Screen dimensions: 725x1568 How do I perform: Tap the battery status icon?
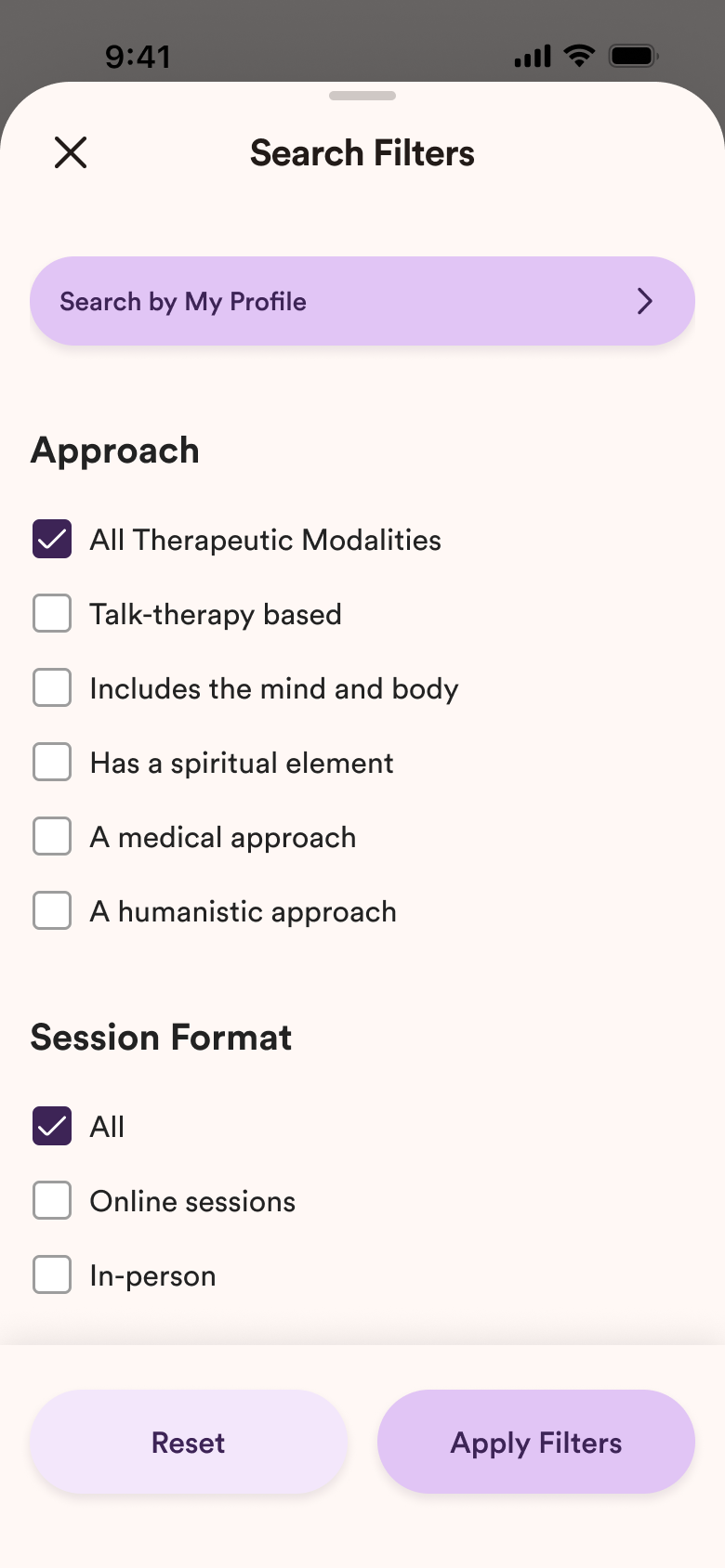click(x=634, y=56)
